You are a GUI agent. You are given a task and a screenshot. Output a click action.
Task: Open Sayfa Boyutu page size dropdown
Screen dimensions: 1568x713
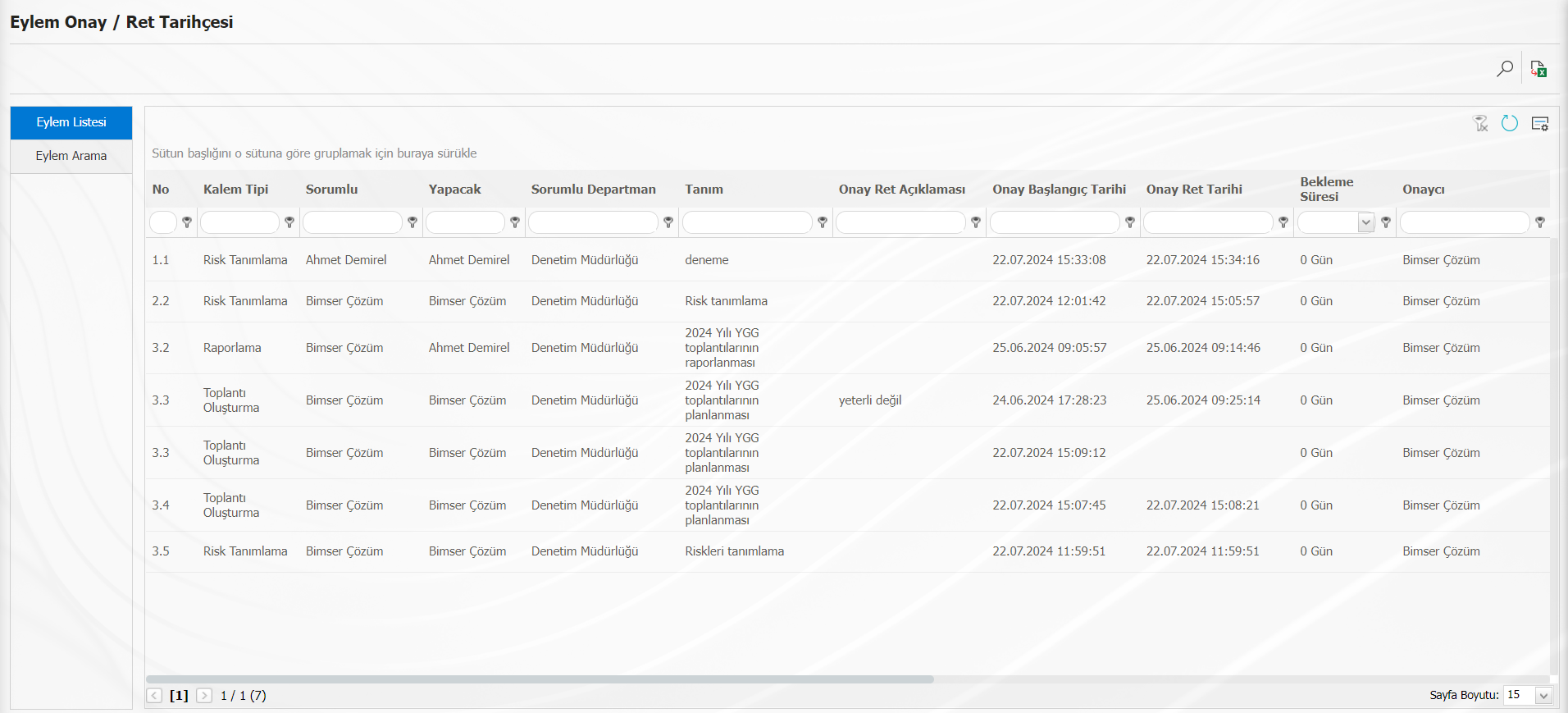click(x=1543, y=696)
